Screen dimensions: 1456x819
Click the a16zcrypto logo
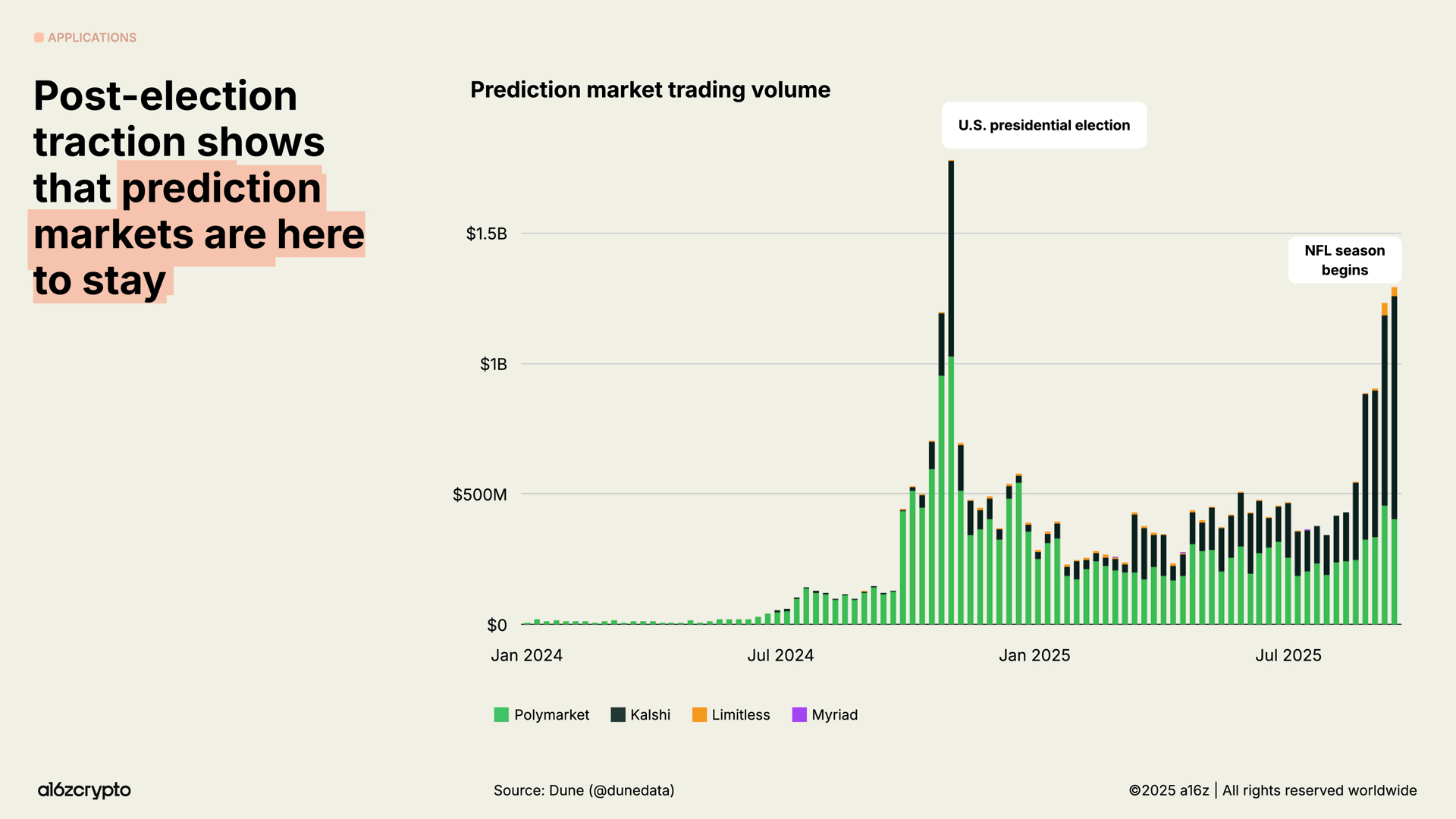click(x=84, y=790)
